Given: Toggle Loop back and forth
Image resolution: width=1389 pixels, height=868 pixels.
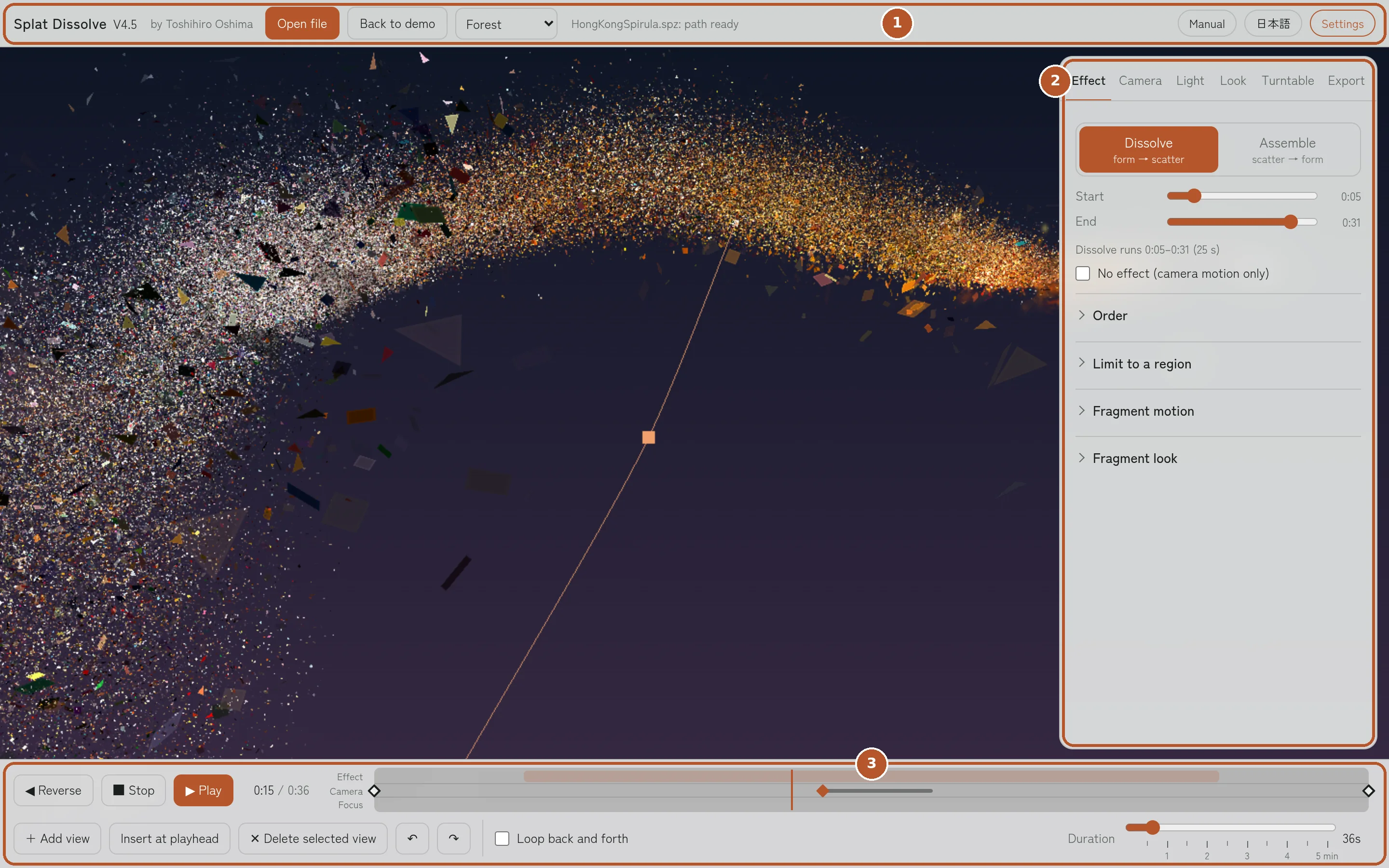Looking at the screenshot, I should (502, 839).
